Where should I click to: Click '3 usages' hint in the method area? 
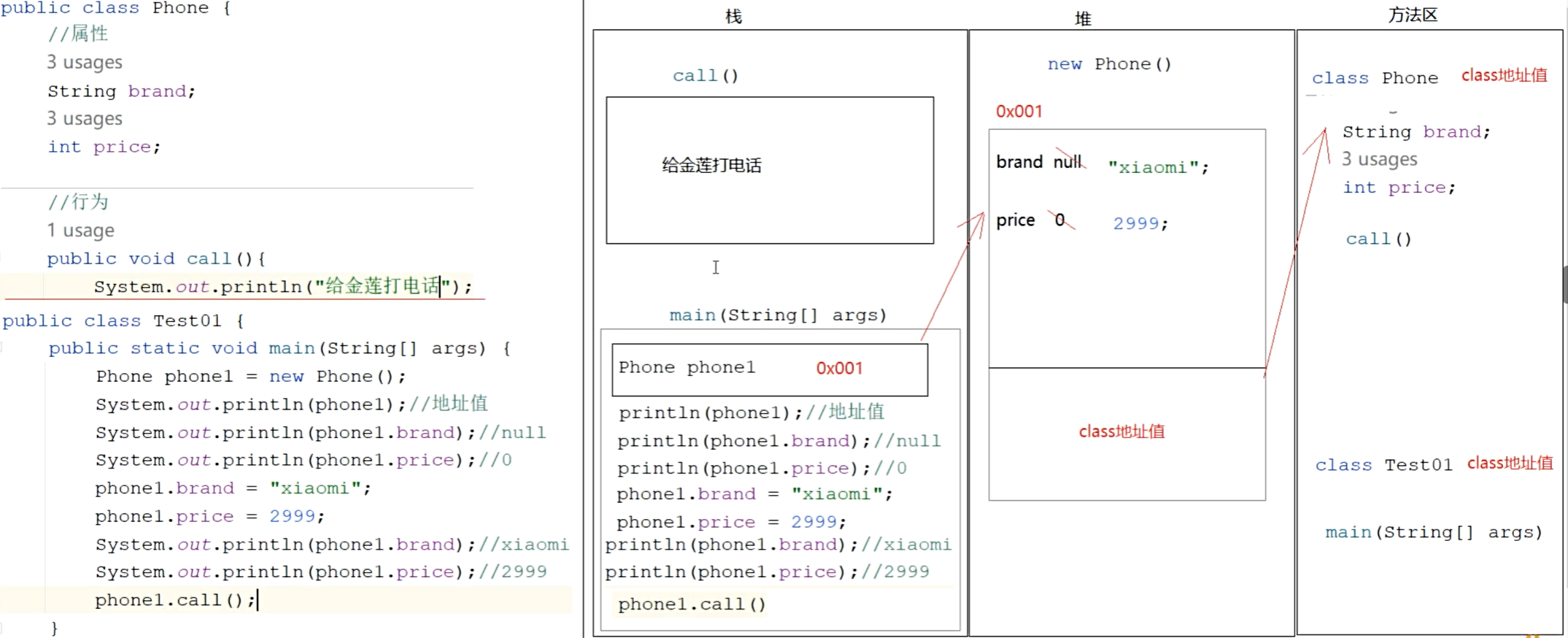click(1380, 159)
